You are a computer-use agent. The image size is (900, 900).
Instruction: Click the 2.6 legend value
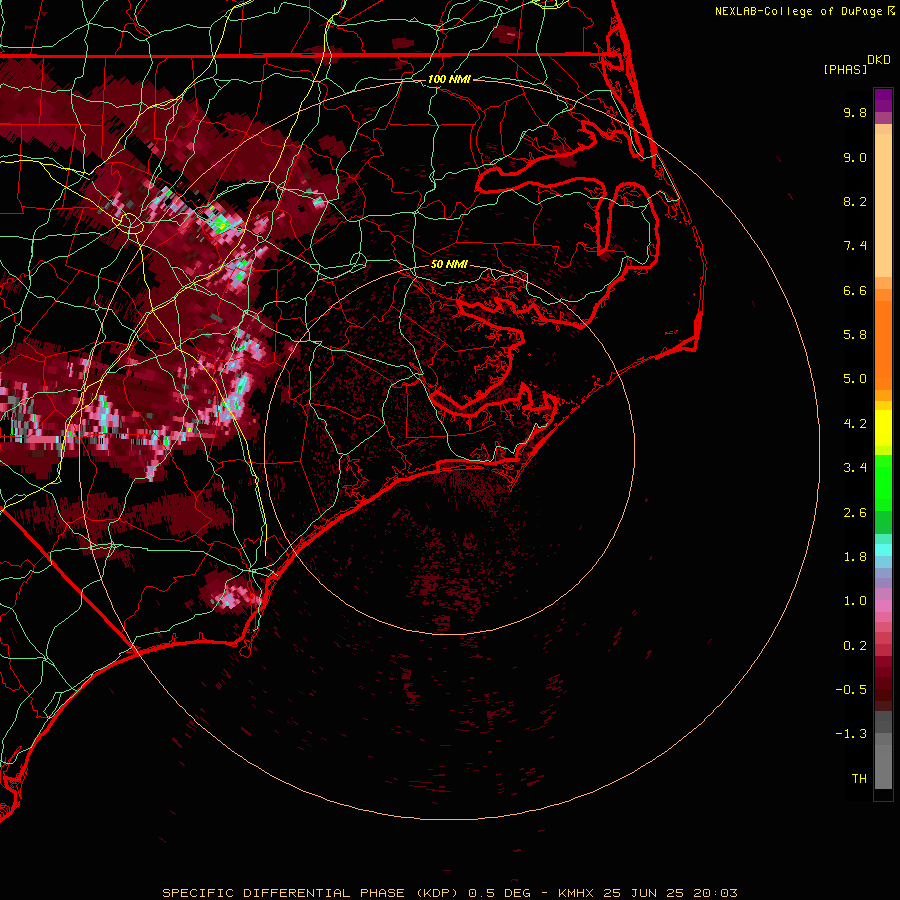click(855, 513)
